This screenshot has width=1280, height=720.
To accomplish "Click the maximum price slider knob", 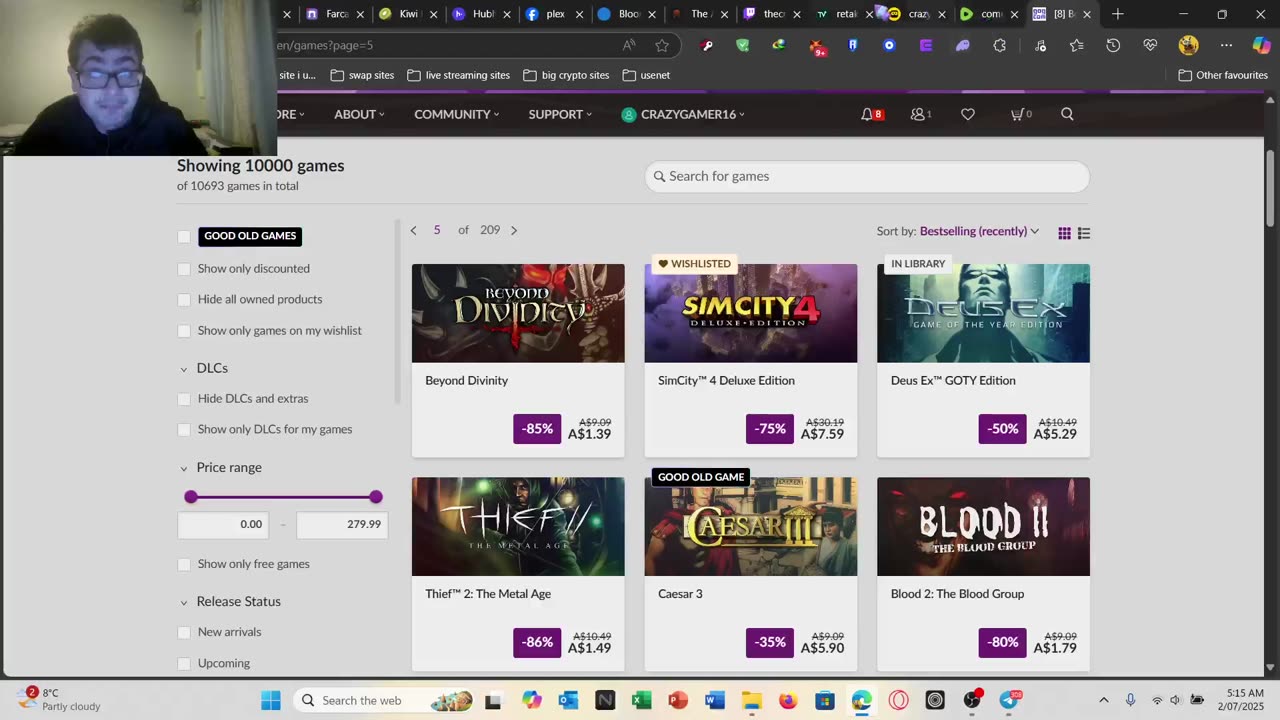I will [375, 497].
